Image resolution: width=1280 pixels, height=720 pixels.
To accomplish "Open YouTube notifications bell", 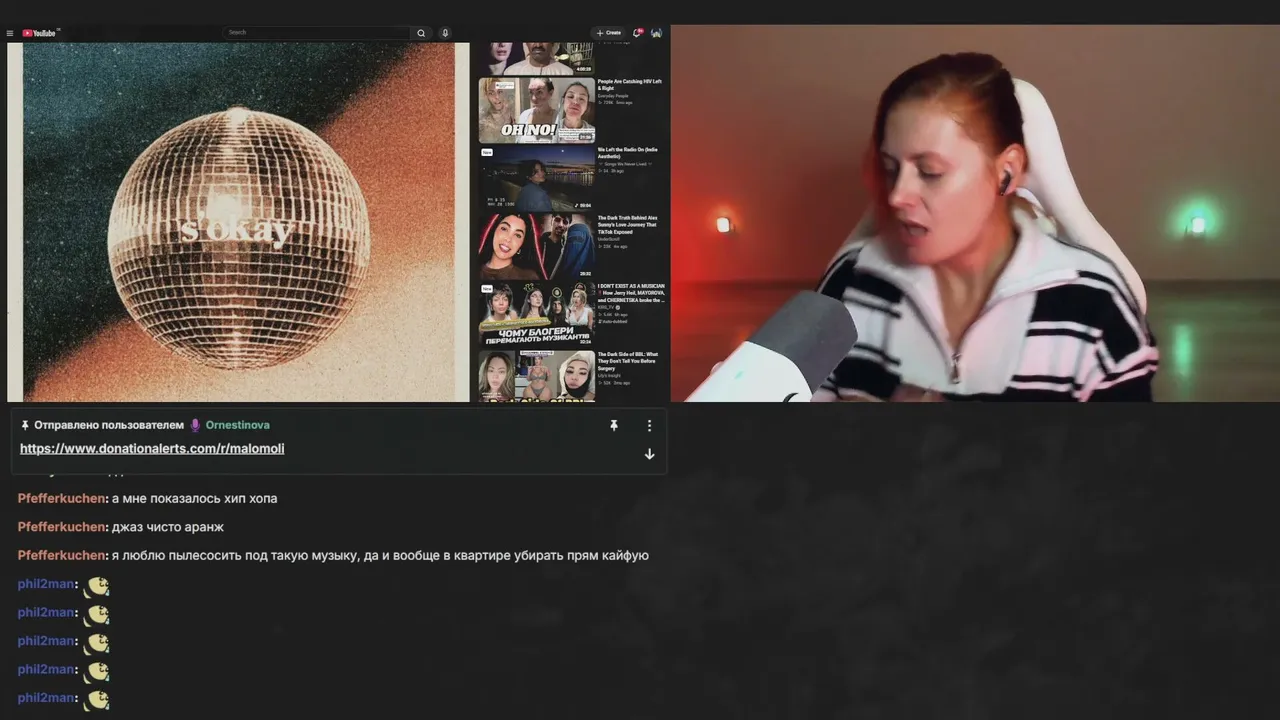I will tap(637, 33).
